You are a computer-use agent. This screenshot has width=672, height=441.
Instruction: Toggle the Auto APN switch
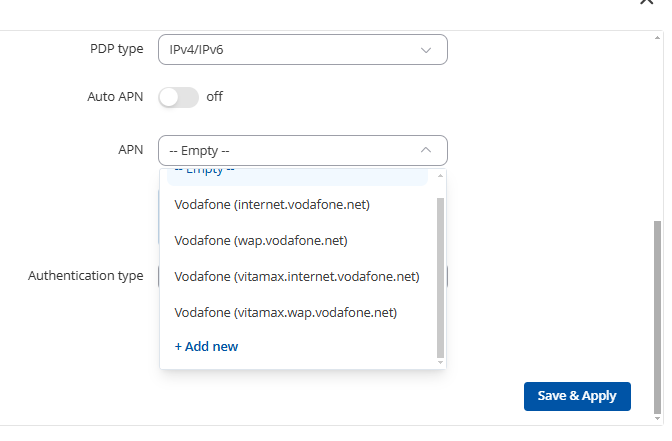coord(178,97)
